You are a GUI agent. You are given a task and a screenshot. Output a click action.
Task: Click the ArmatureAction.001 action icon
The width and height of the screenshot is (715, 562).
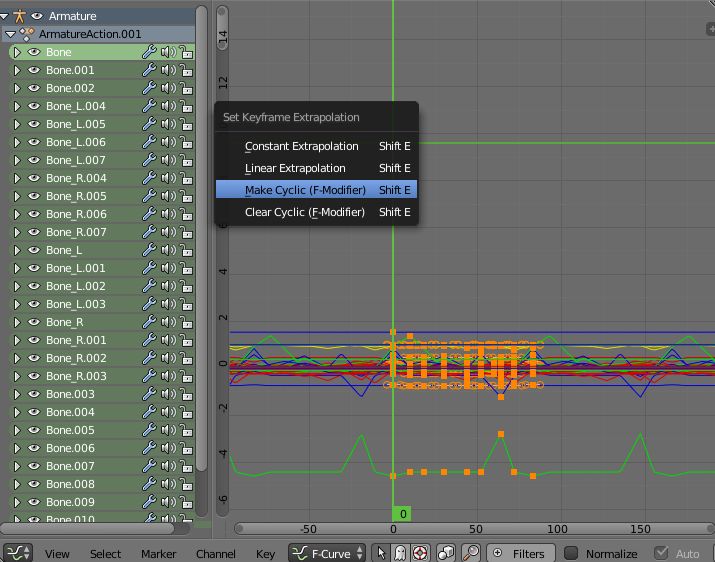point(27,34)
